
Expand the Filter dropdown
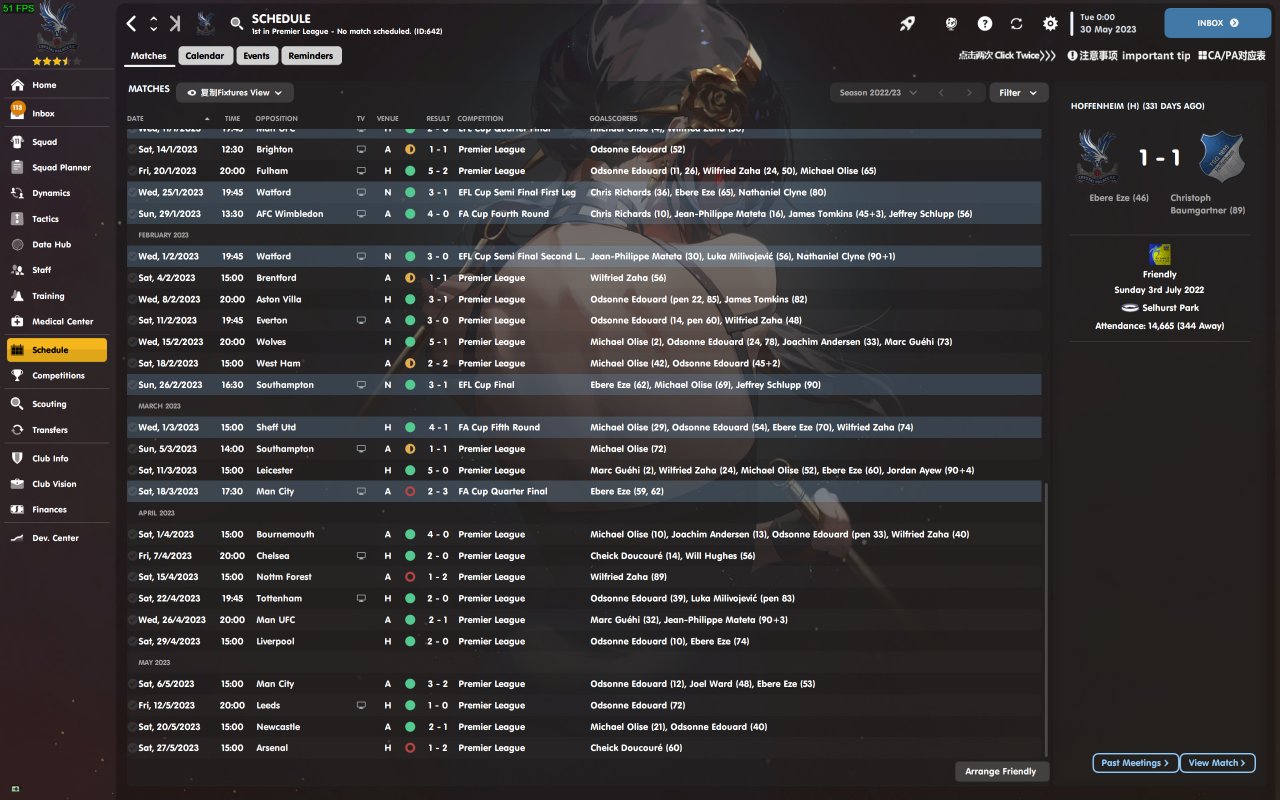click(x=1019, y=93)
